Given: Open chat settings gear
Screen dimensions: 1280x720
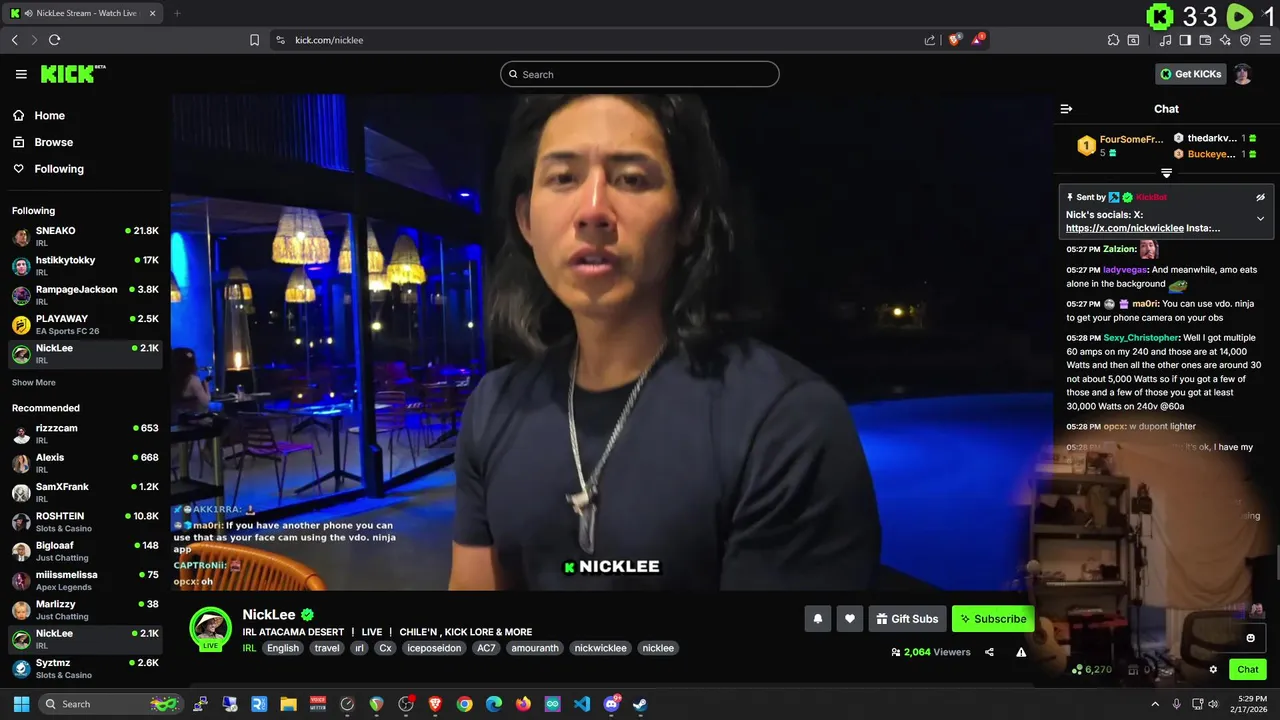Looking at the screenshot, I should (x=1213, y=670).
